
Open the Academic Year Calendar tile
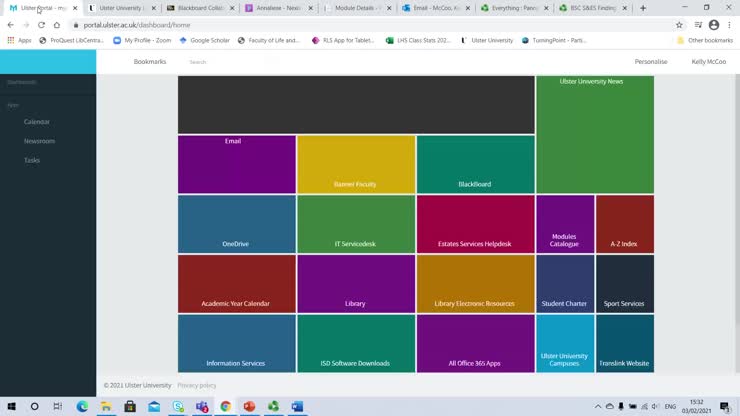tap(237, 284)
